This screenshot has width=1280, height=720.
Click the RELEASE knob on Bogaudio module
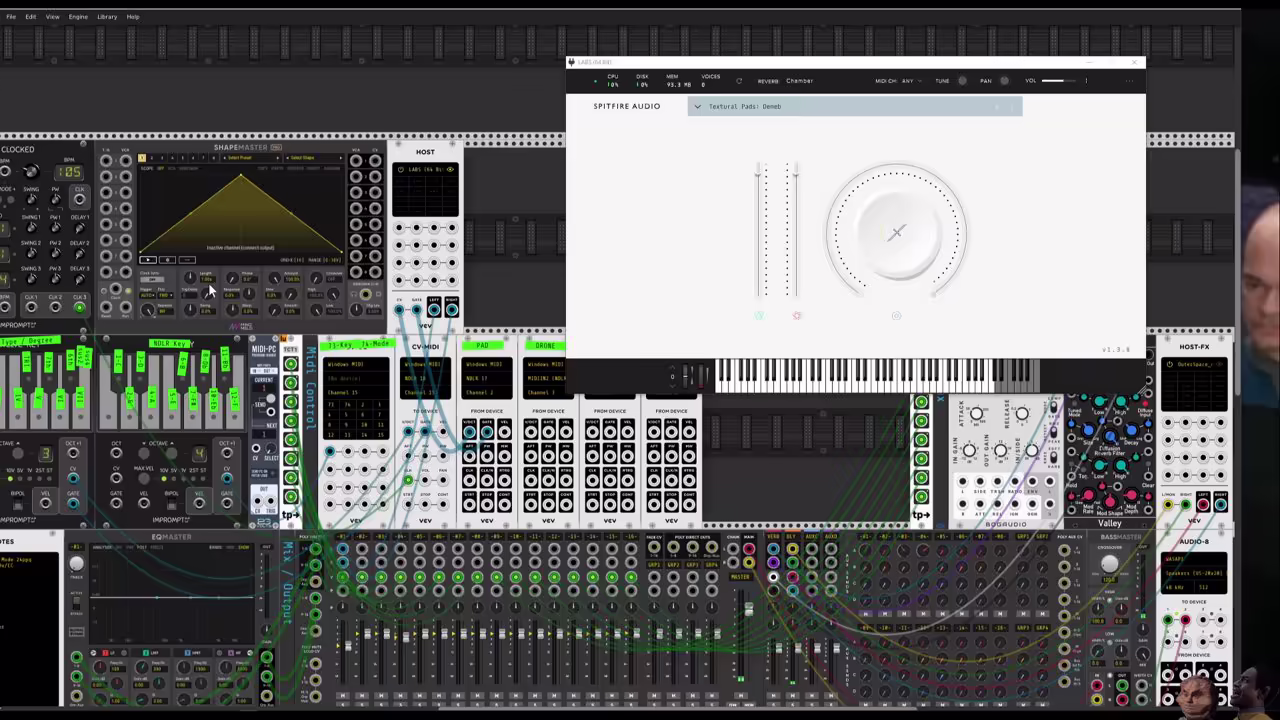coord(1021,415)
